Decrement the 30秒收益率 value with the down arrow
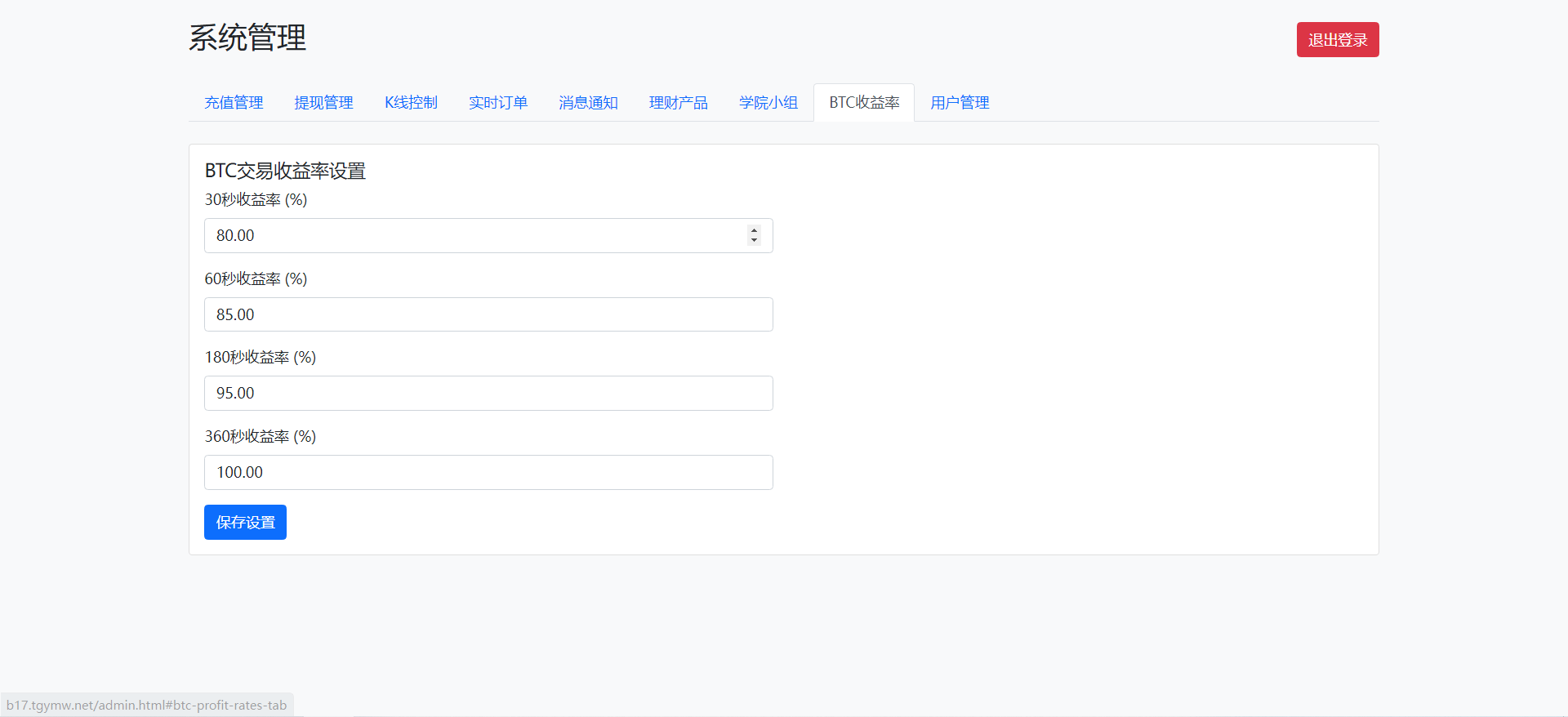The width and height of the screenshot is (1568, 717). coord(754,241)
